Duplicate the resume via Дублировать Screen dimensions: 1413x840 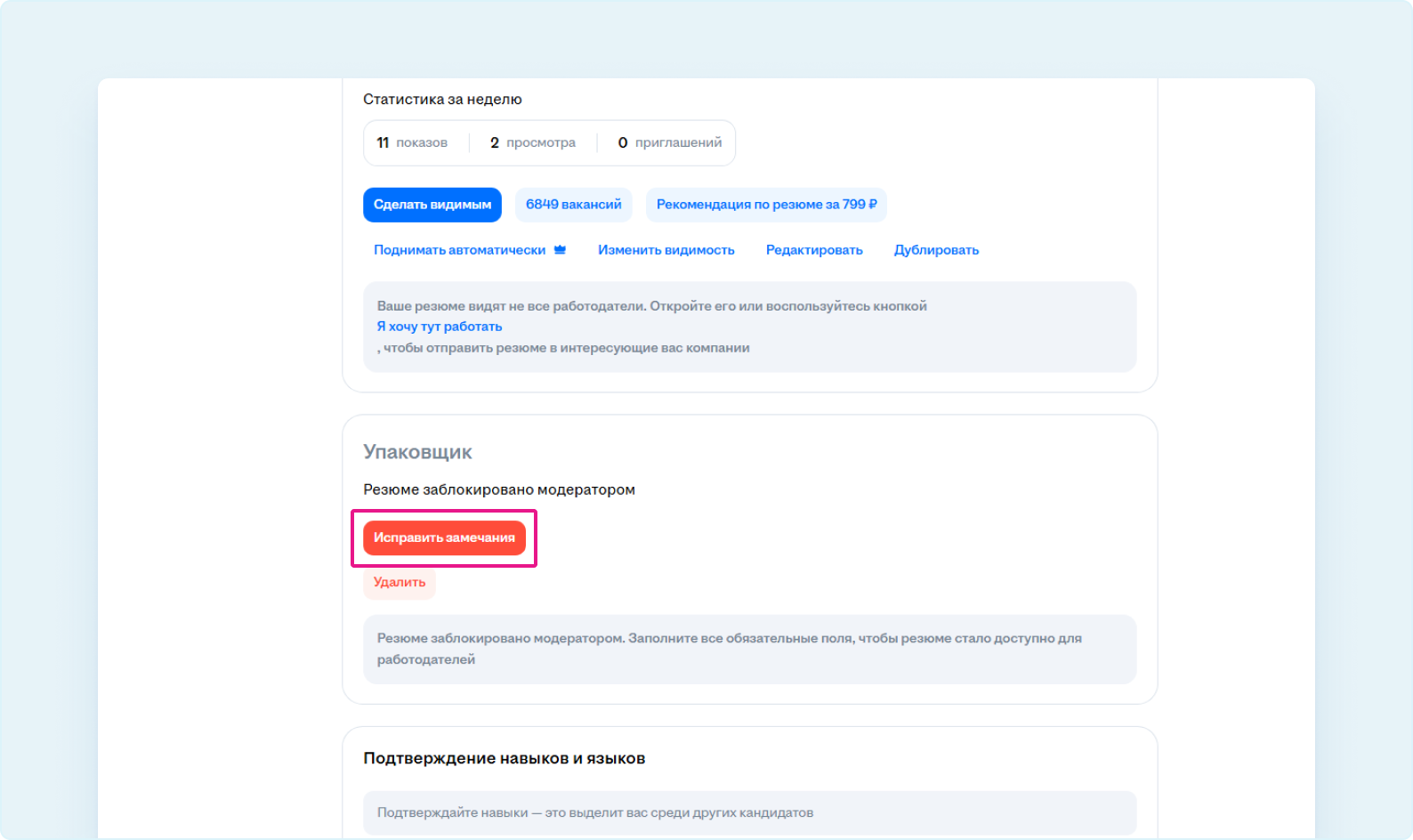(936, 250)
